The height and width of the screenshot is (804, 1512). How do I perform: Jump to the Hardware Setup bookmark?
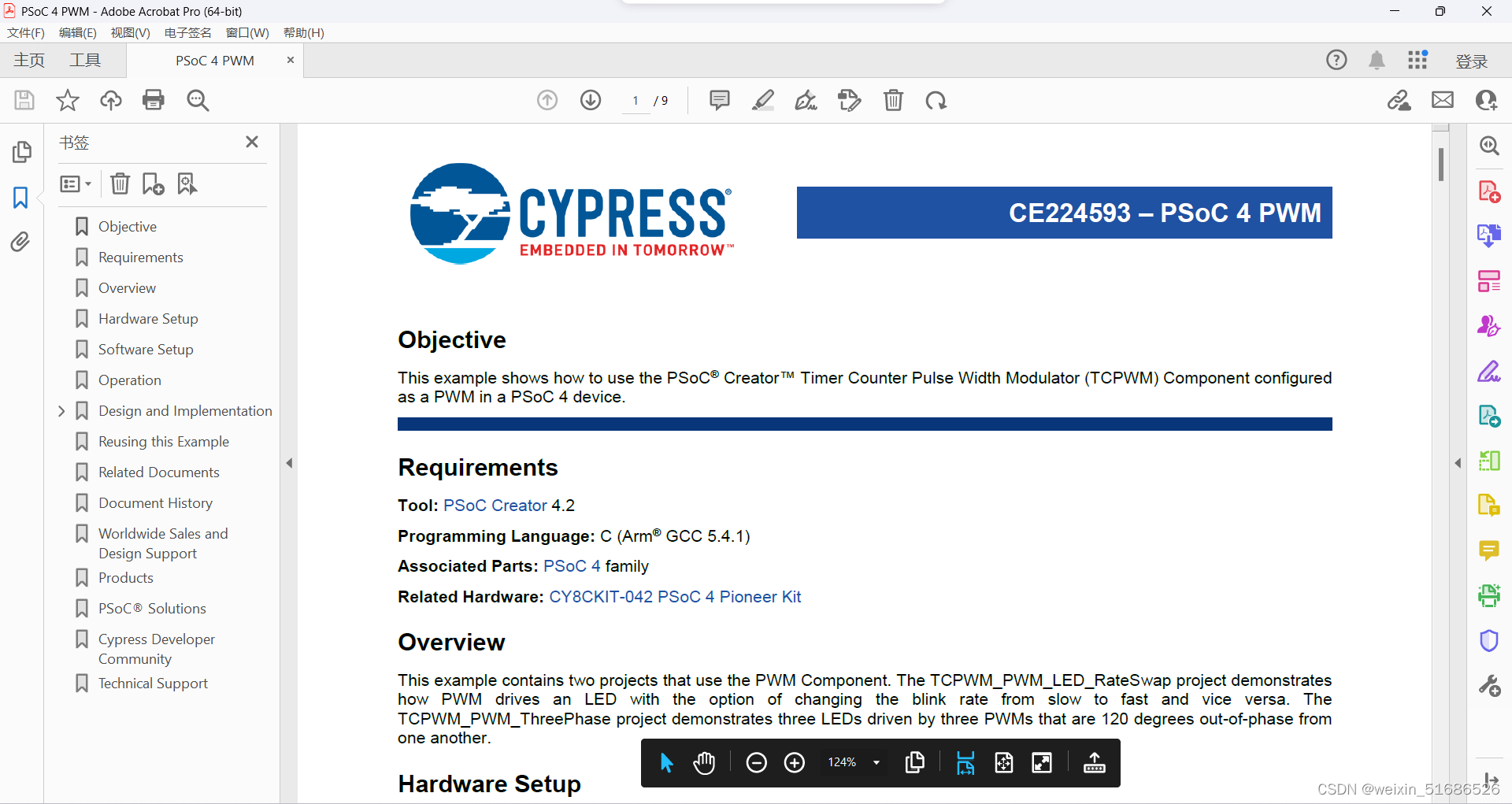148,319
